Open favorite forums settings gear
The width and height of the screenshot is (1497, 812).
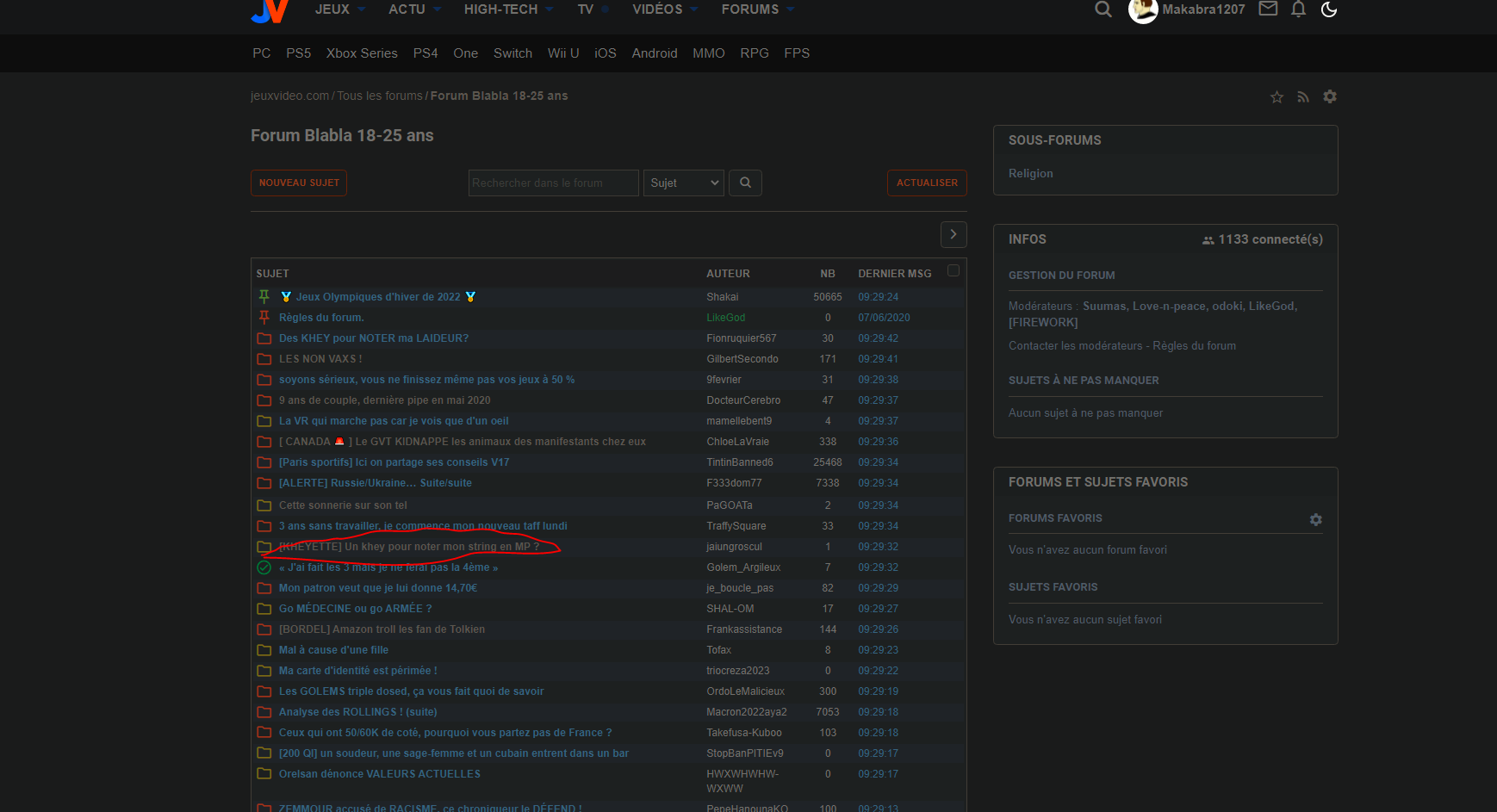(x=1315, y=519)
